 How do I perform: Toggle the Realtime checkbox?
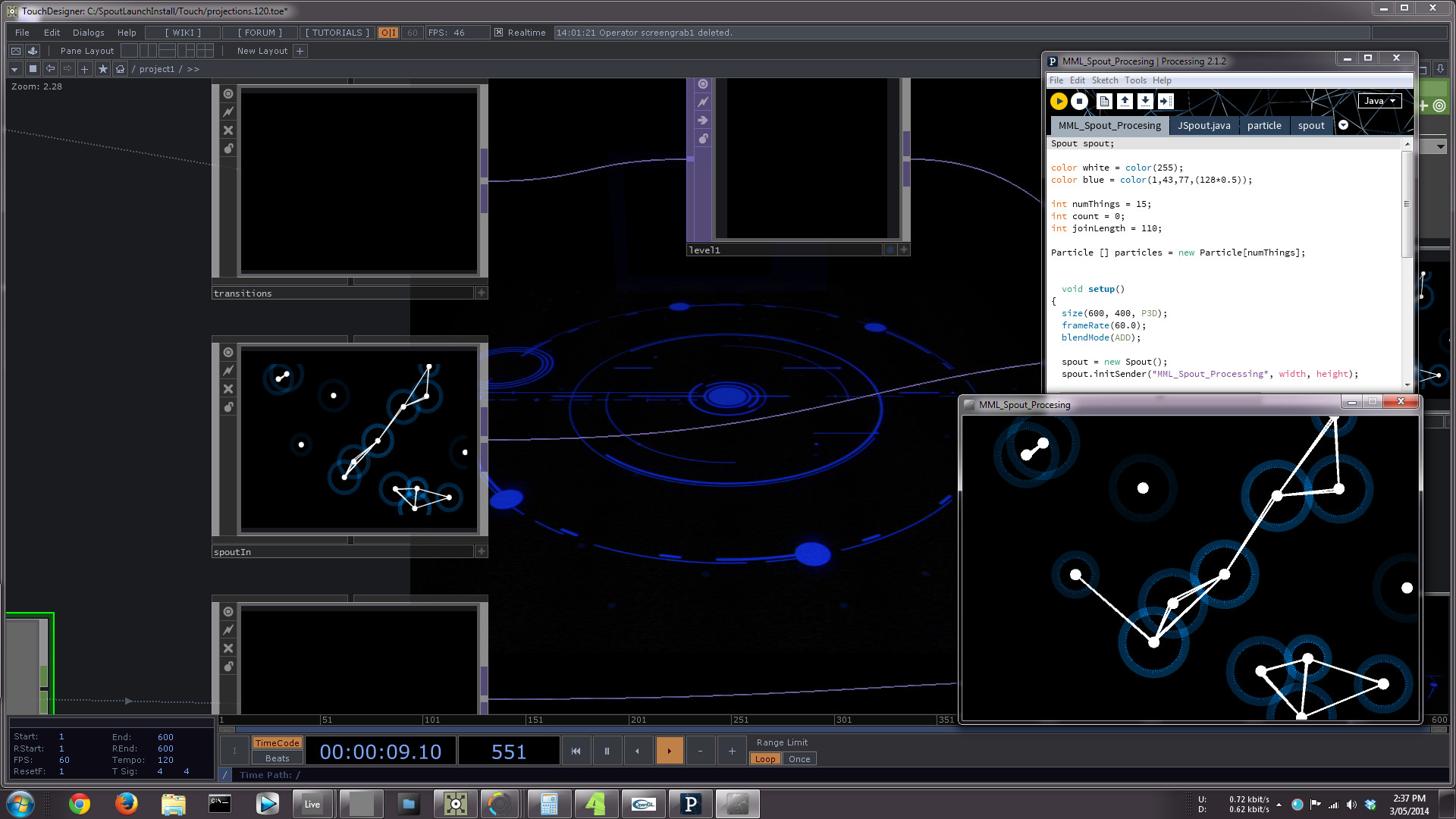click(498, 33)
